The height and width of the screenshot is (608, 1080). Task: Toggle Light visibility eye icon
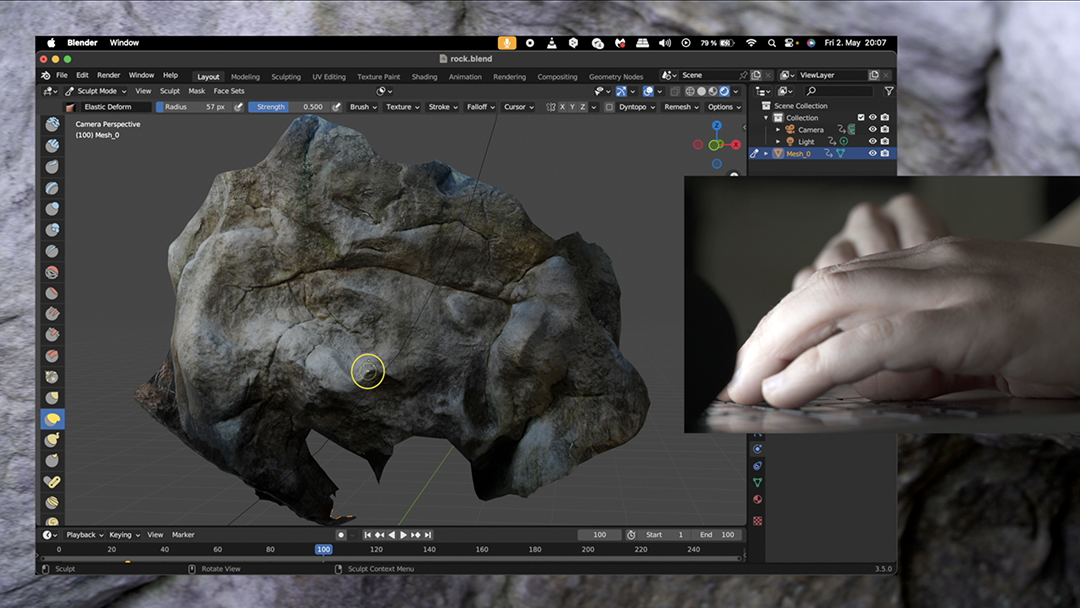(872, 141)
